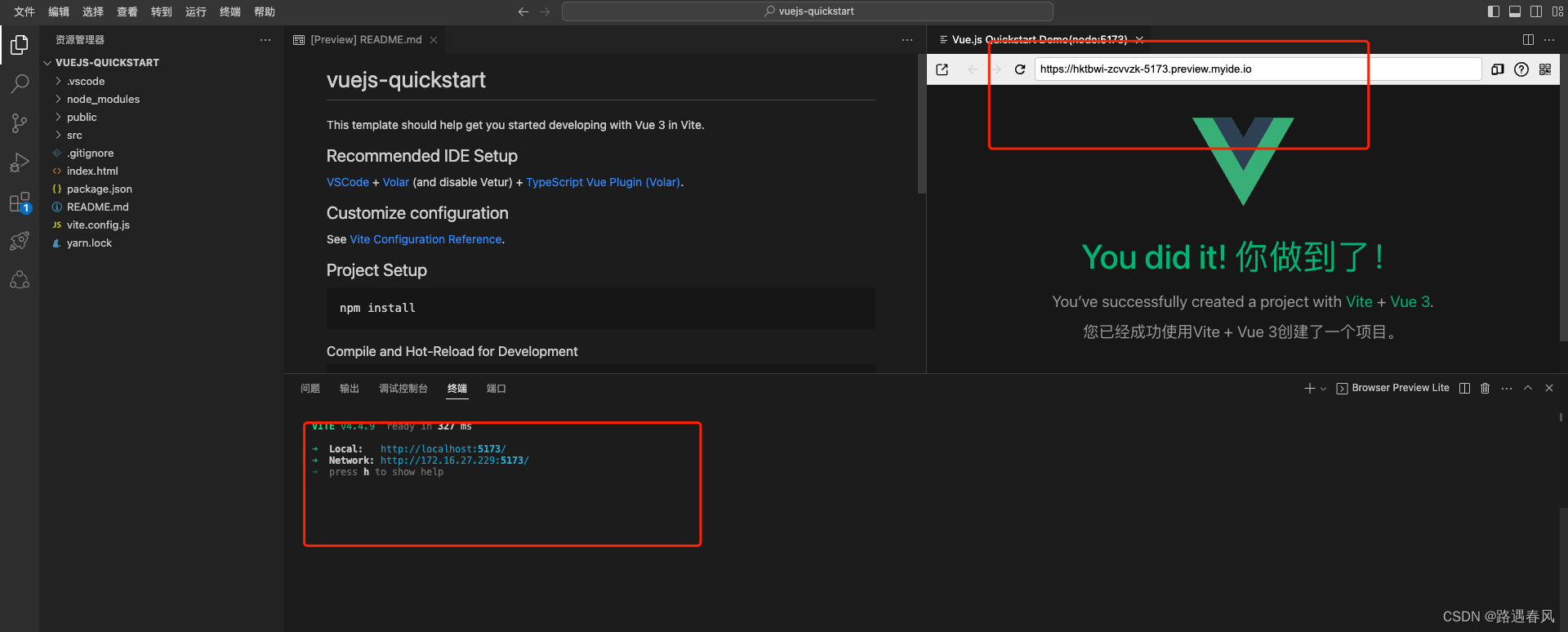Split the preview editor right
The height and width of the screenshot is (632, 1568).
click(x=1528, y=40)
